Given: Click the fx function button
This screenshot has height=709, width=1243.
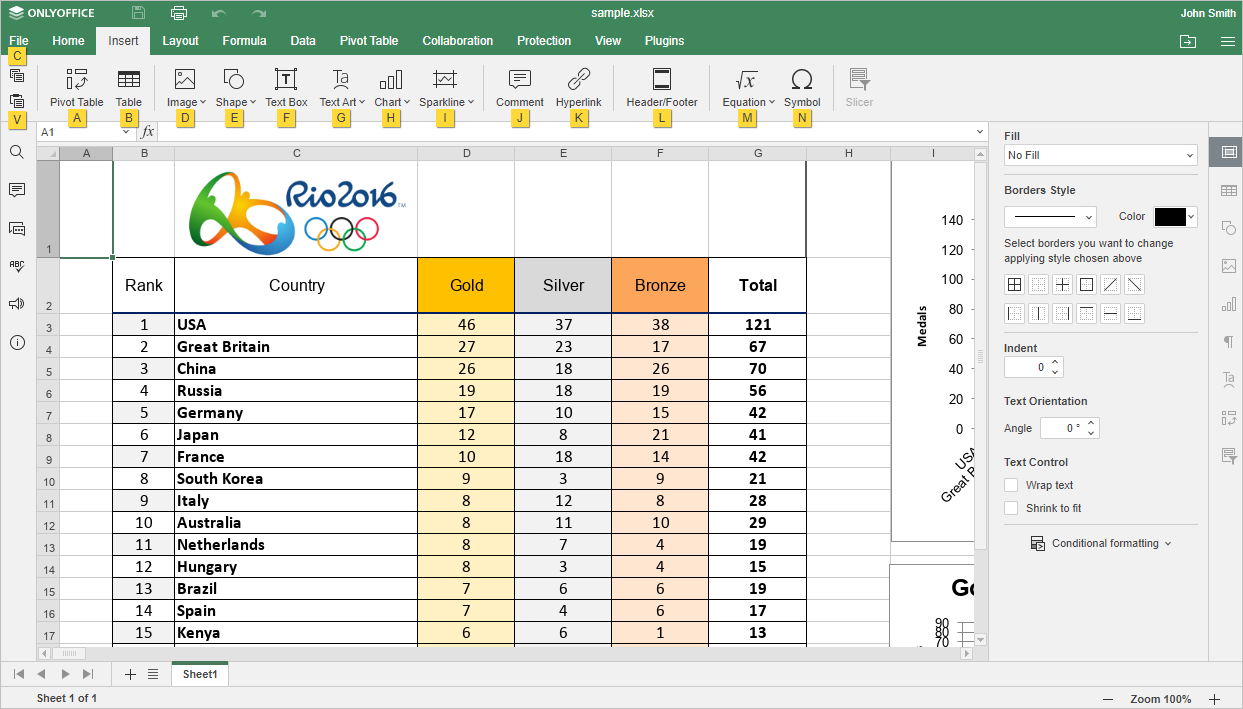Looking at the screenshot, I should click(148, 132).
